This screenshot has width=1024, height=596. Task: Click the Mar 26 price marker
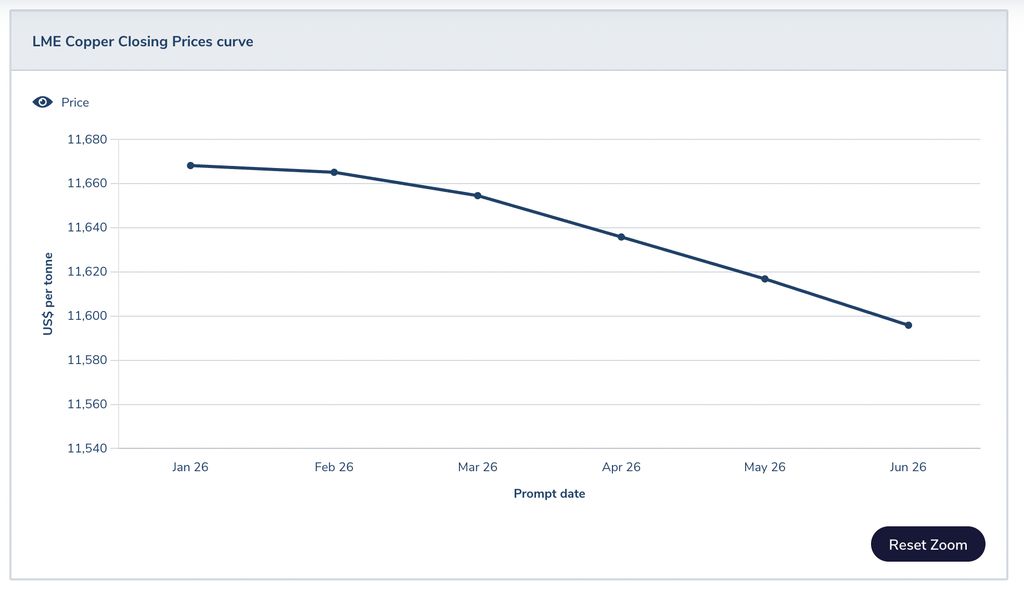click(478, 195)
